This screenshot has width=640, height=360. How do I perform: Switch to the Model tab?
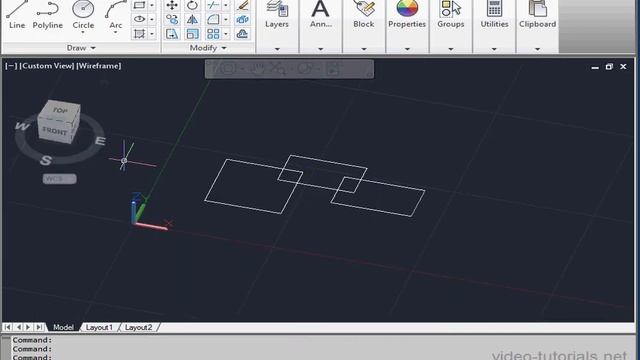point(63,327)
